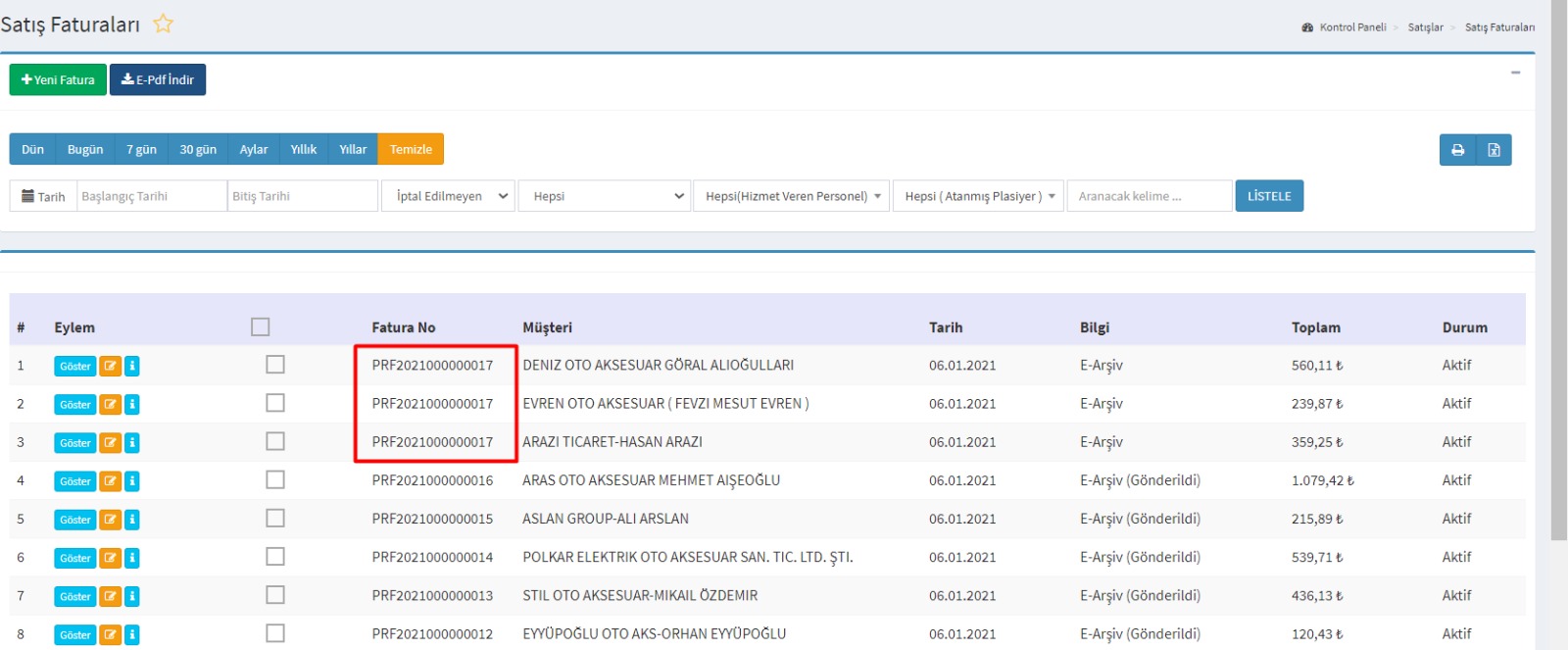The height and width of the screenshot is (650, 1568).
Task: Click the favorite star next to Satış Faturaları
Action: [x=163, y=24]
